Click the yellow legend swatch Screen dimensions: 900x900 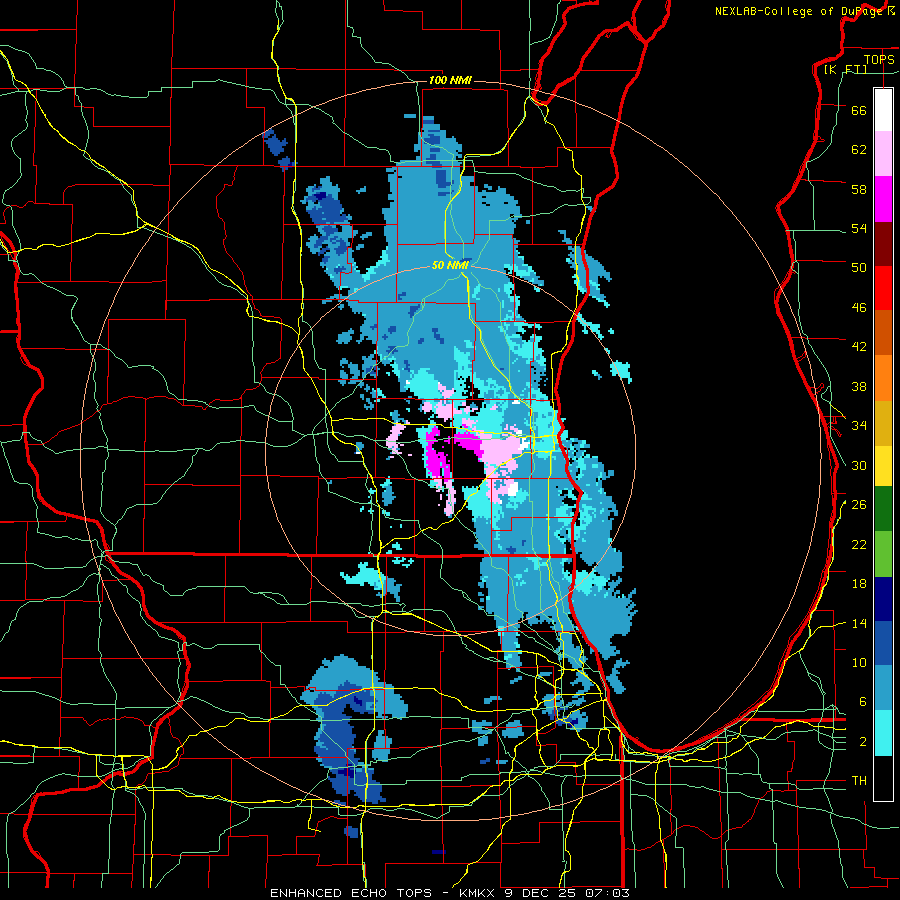(x=883, y=466)
